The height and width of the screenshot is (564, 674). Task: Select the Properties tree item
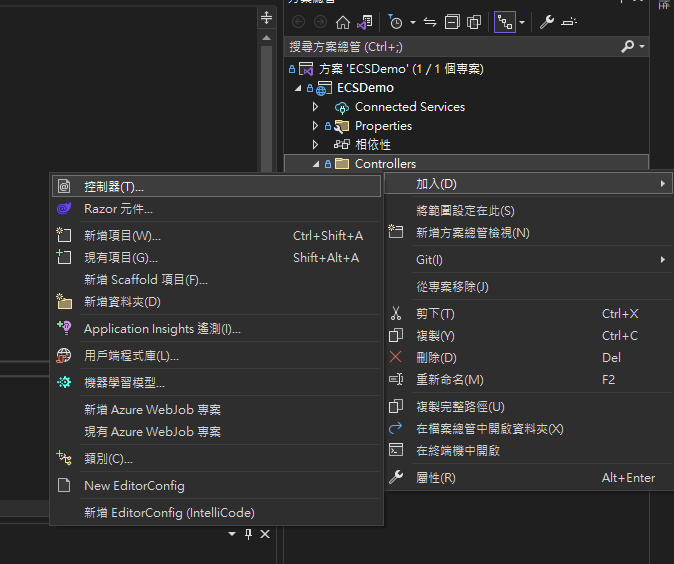click(x=383, y=126)
